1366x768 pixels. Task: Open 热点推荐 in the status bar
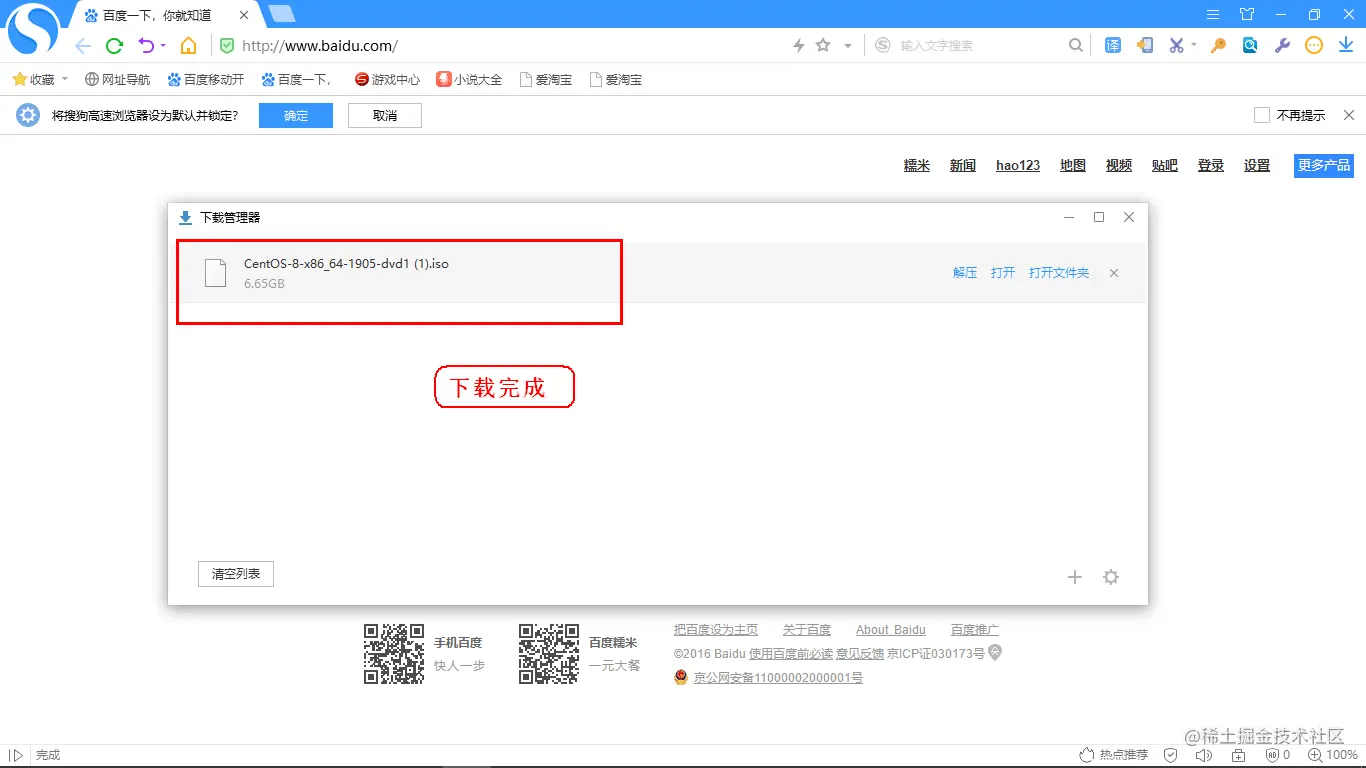1113,755
